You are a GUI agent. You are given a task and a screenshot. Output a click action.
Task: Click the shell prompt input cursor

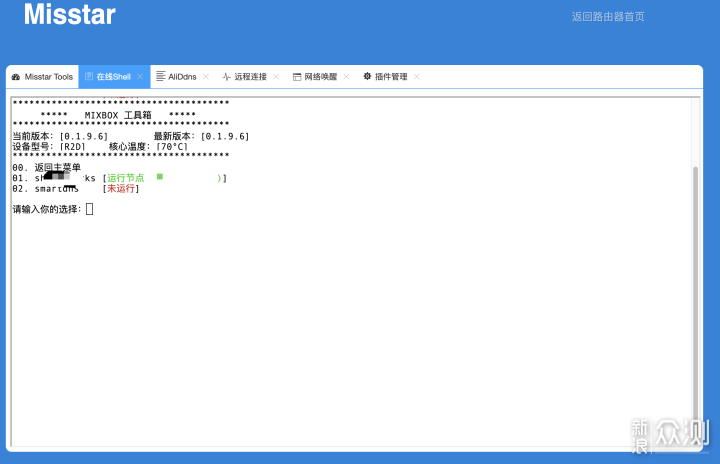(x=90, y=209)
